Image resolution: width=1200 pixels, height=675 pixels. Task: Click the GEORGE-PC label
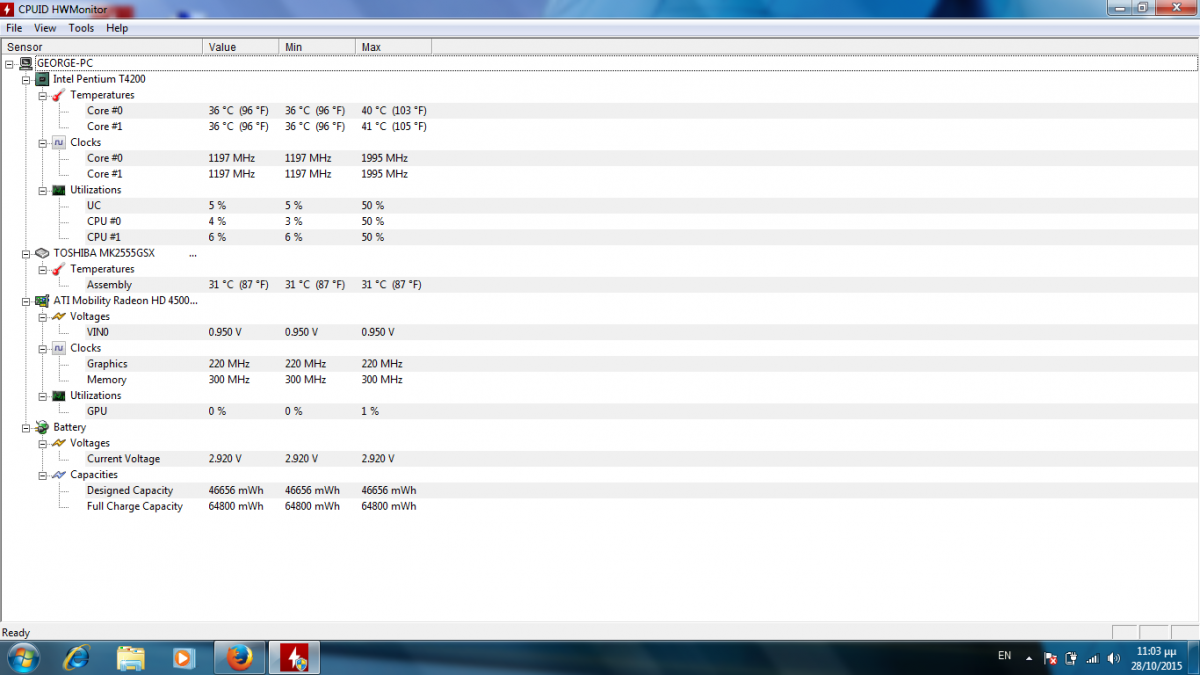click(65, 63)
